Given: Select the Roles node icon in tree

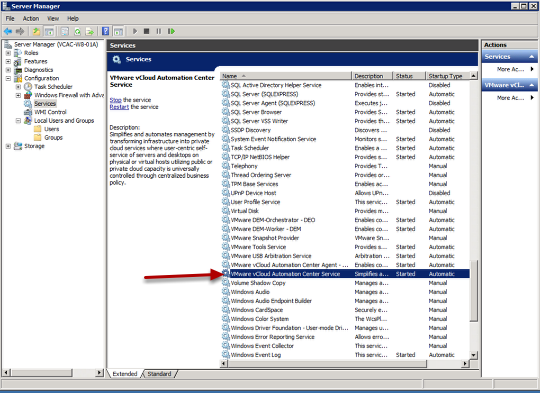Looking at the screenshot, I should click(18, 53).
